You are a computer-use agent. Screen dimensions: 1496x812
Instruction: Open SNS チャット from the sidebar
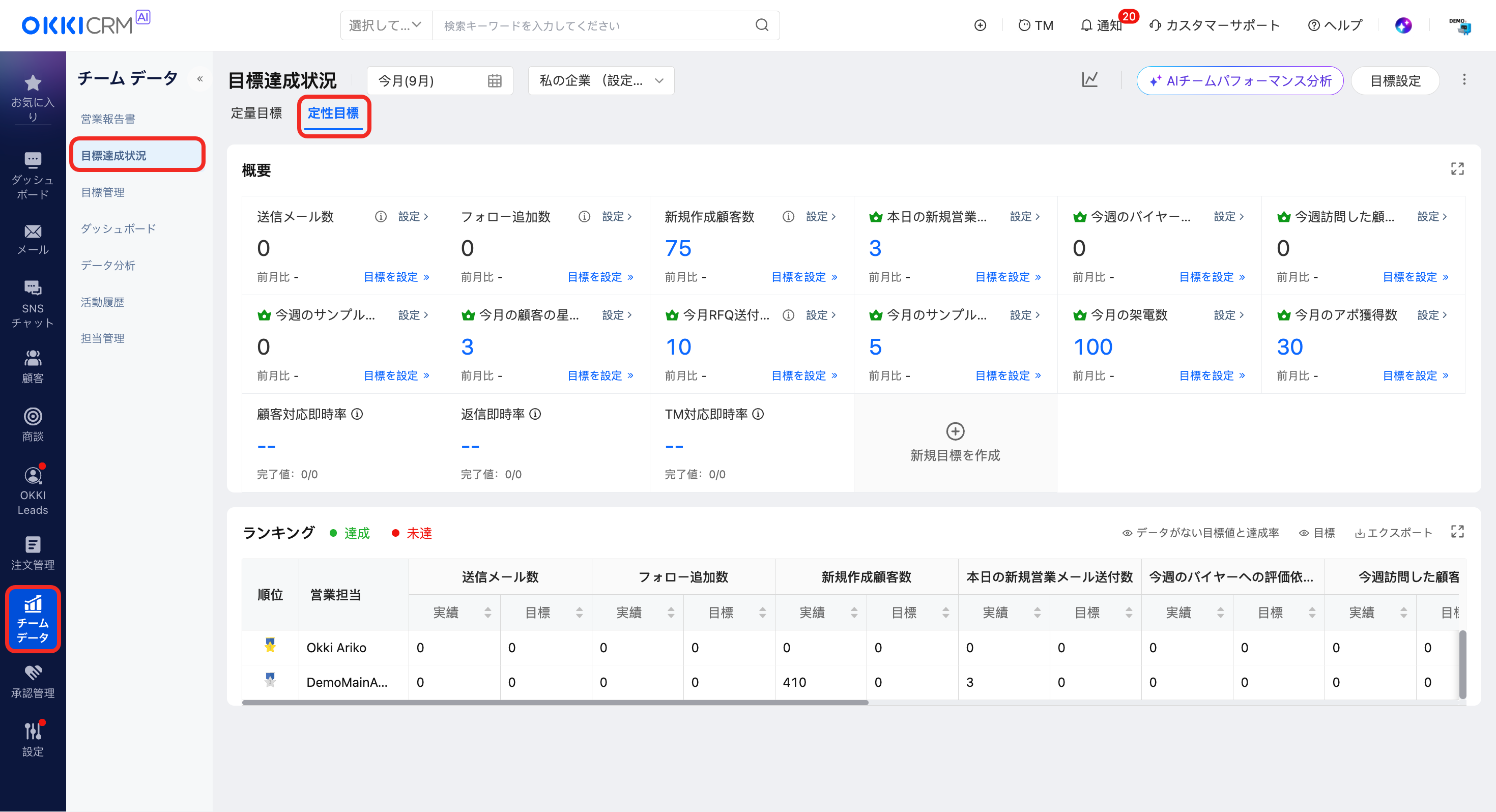click(33, 303)
